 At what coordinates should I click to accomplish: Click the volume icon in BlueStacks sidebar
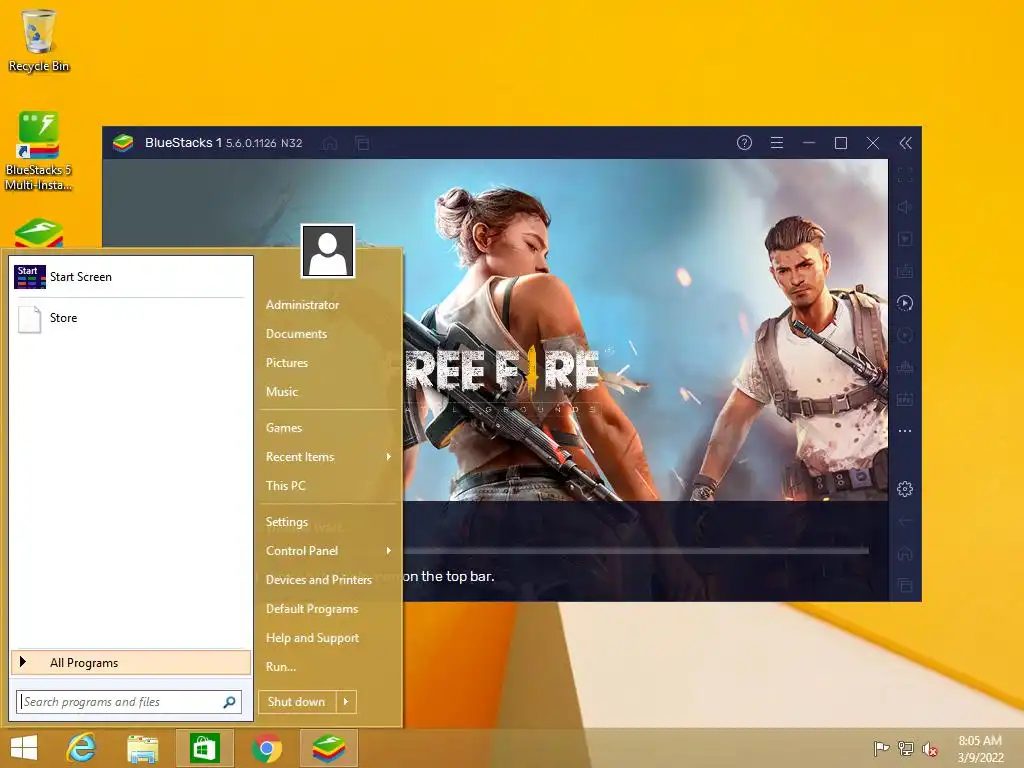tap(904, 207)
